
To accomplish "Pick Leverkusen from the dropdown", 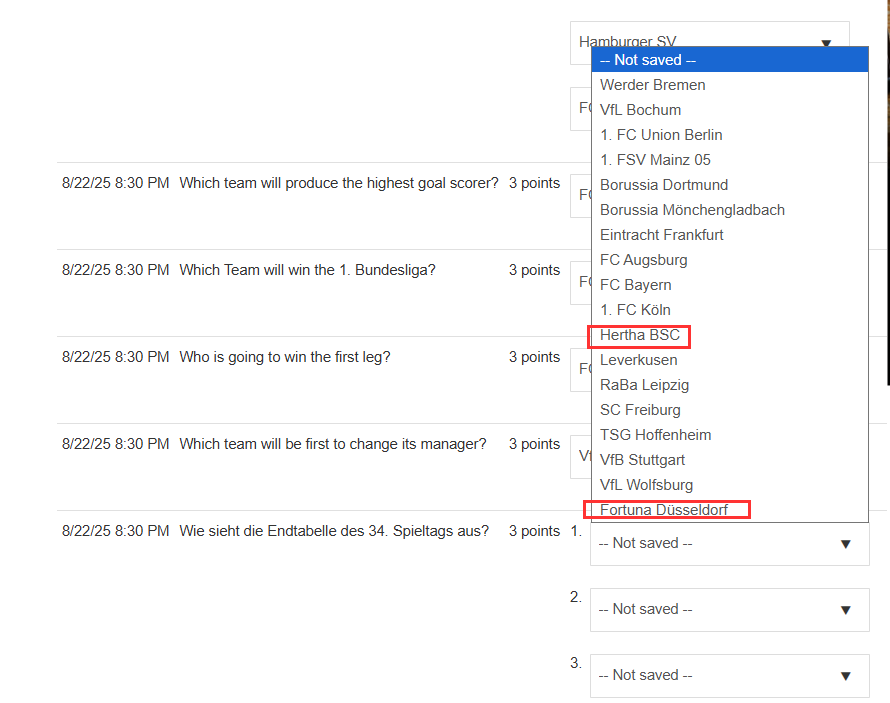I will pyautogui.click(x=729, y=360).
